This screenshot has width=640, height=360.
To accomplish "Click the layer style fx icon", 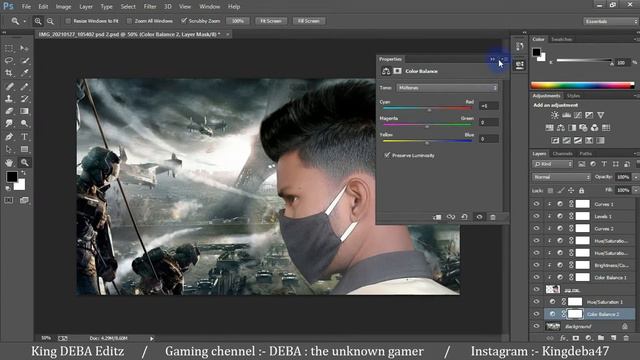I will coord(563,338).
